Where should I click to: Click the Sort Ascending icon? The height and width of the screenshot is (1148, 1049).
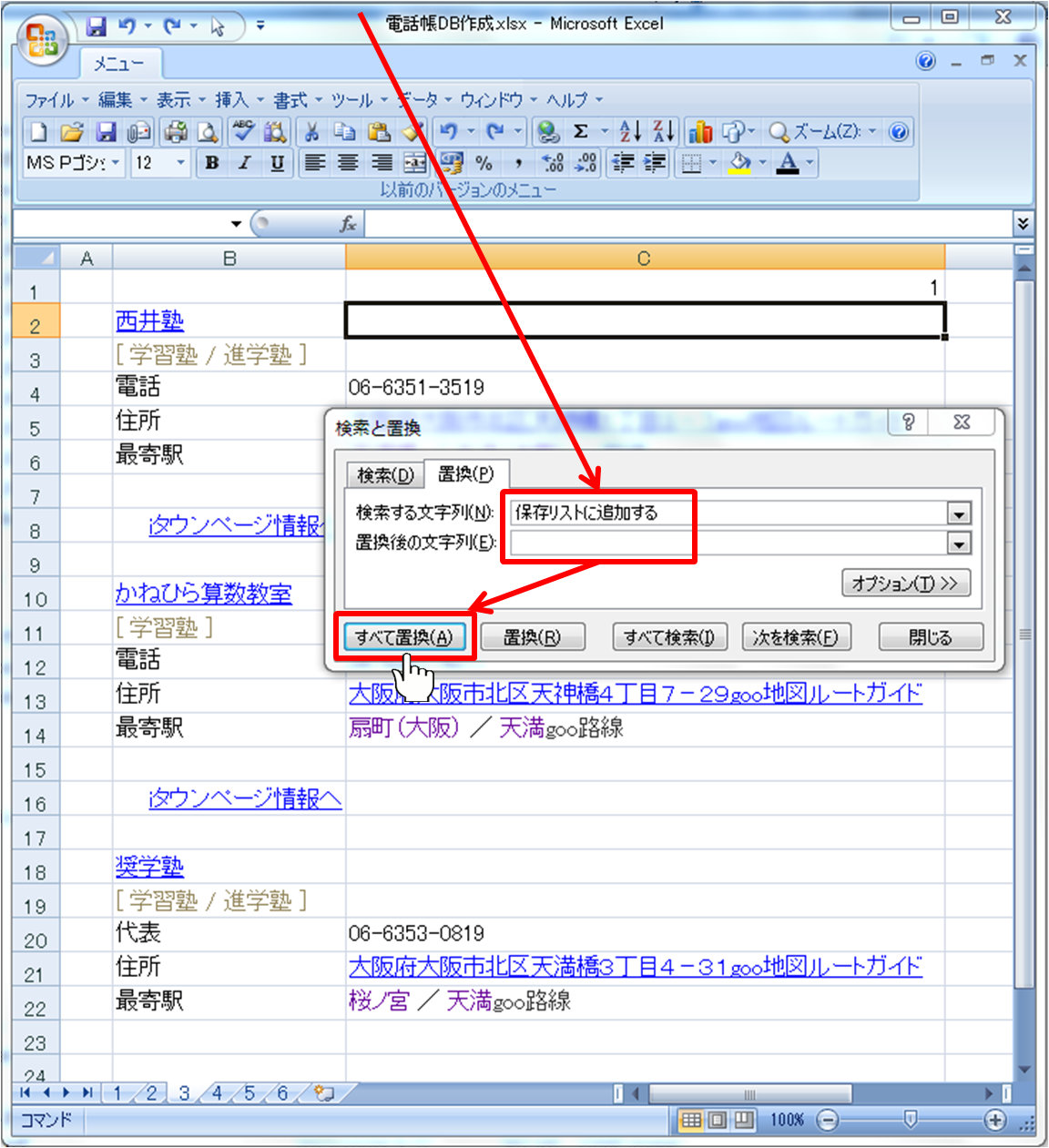[x=630, y=132]
